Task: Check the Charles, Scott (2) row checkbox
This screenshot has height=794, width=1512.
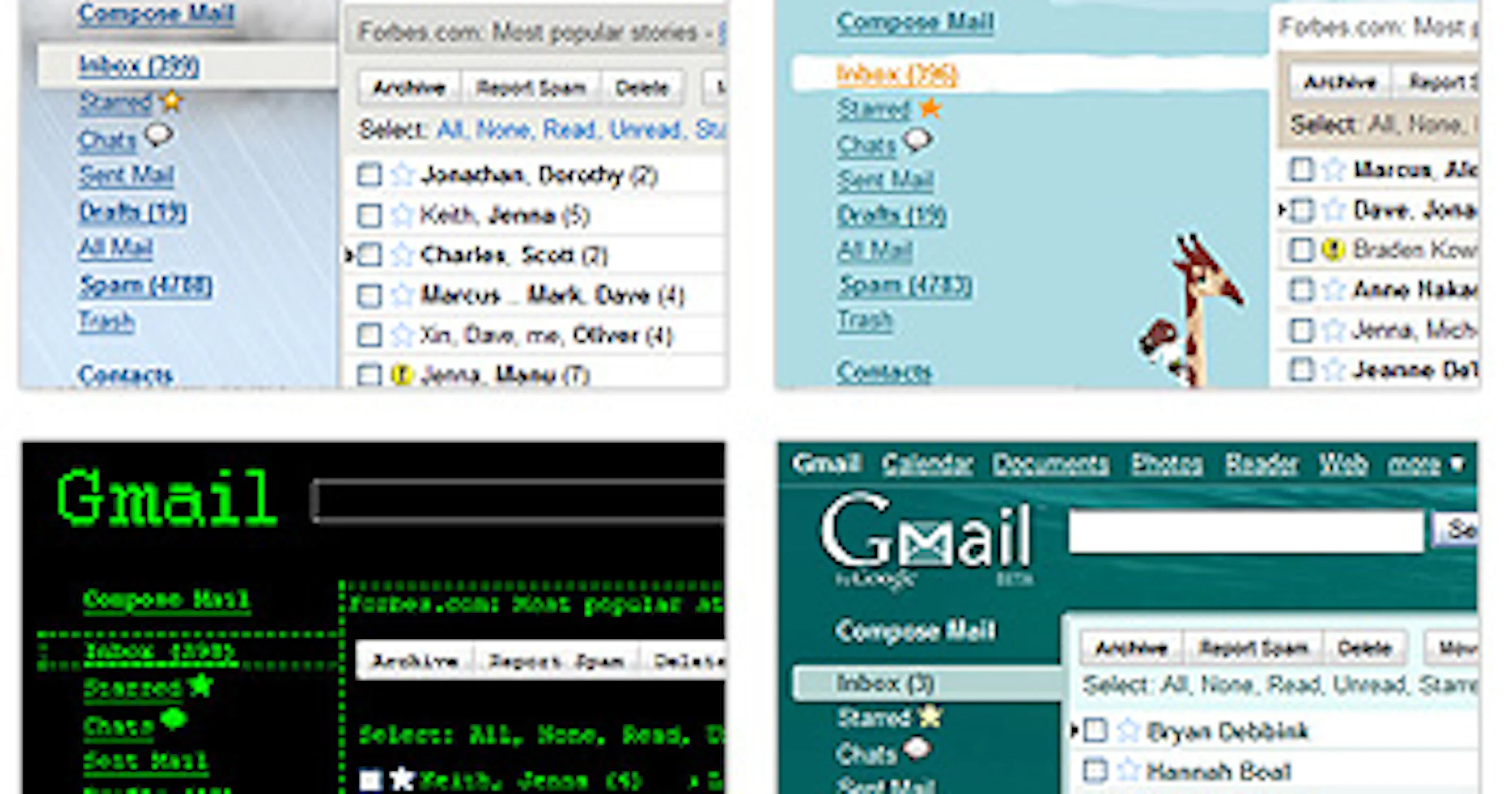Action: click(369, 255)
